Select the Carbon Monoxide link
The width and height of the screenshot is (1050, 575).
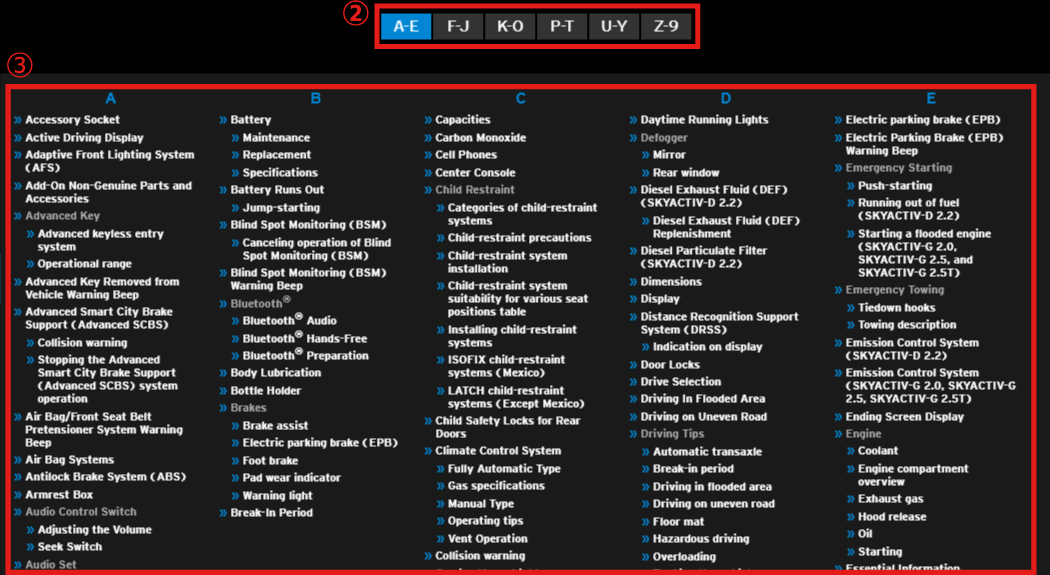[x=480, y=138]
